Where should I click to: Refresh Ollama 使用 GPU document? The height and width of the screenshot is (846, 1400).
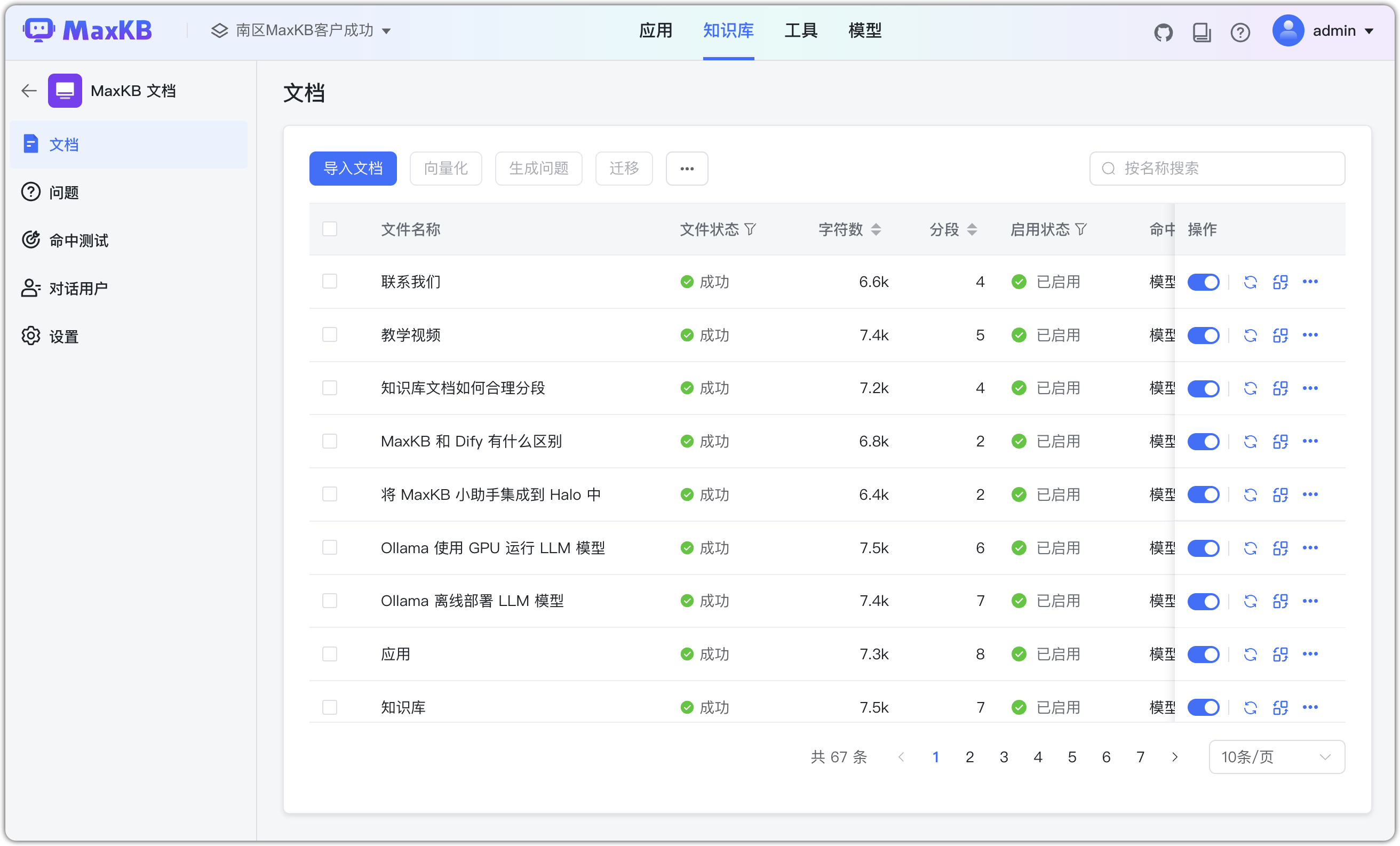[1250, 548]
